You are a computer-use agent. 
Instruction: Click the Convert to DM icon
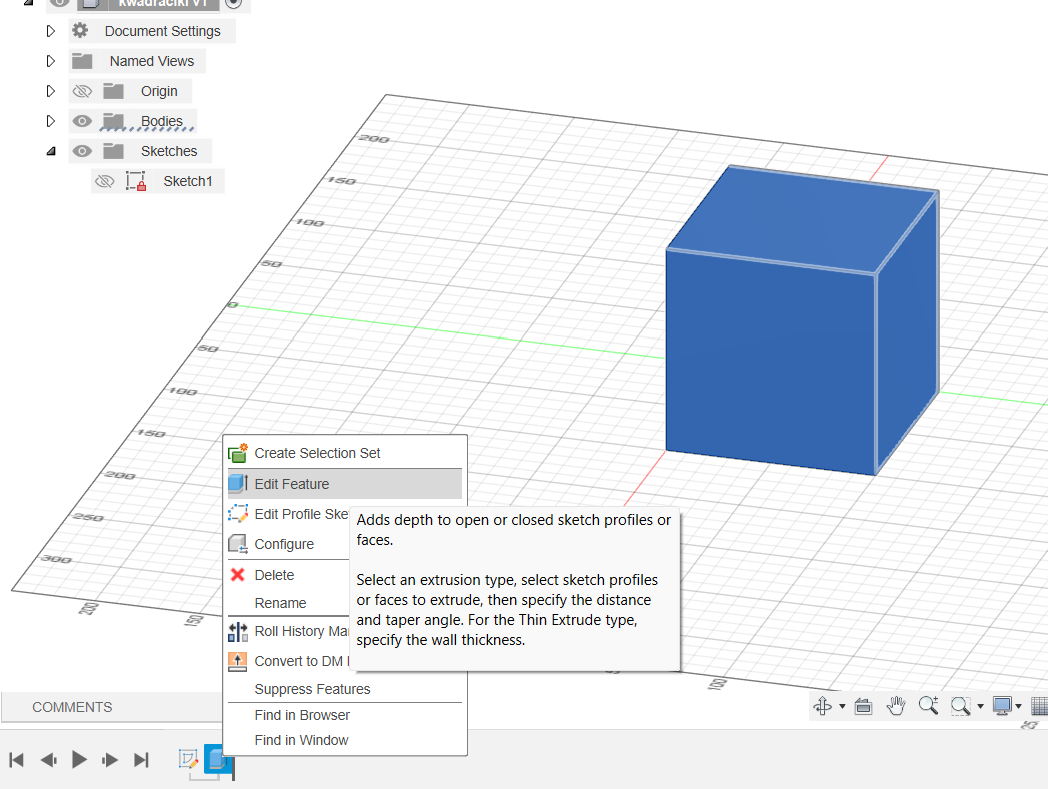[237, 661]
